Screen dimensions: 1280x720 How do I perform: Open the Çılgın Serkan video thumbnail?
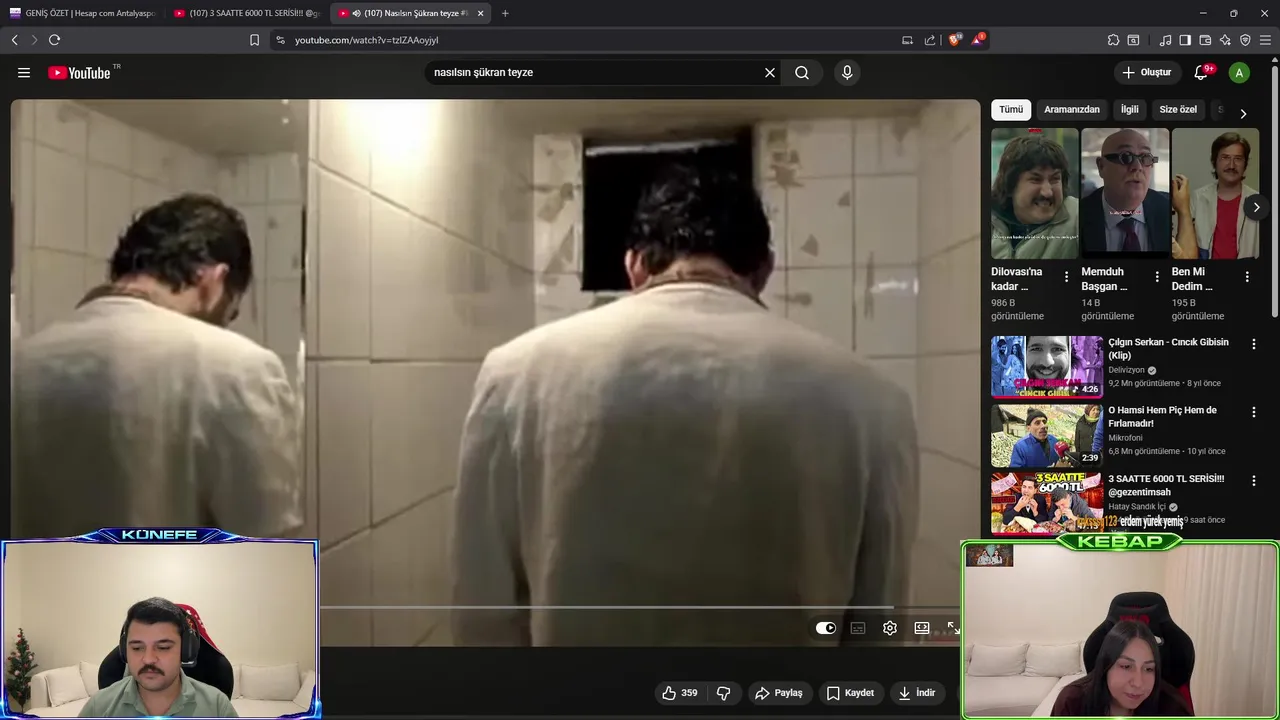coord(1047,367)
